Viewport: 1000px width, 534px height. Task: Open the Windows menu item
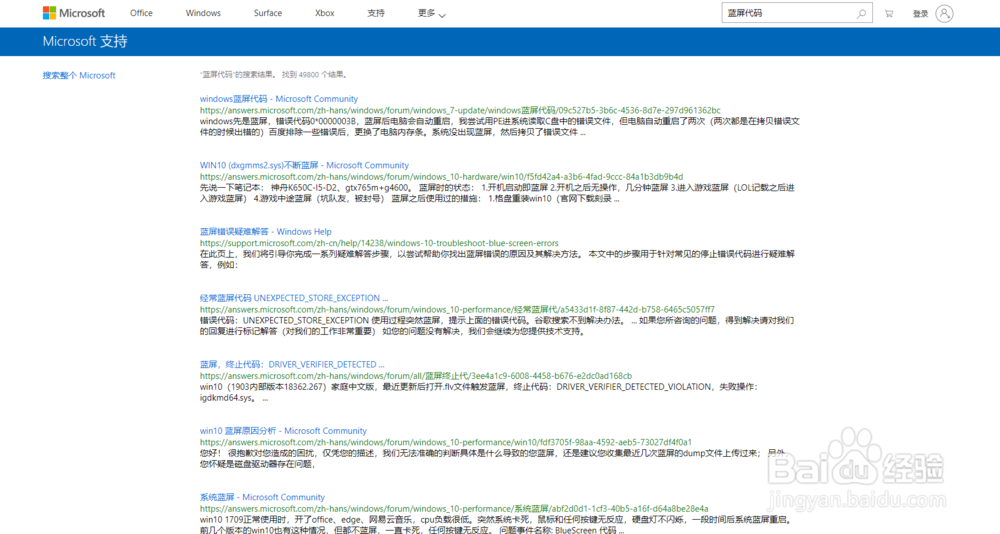pos(203,13)
